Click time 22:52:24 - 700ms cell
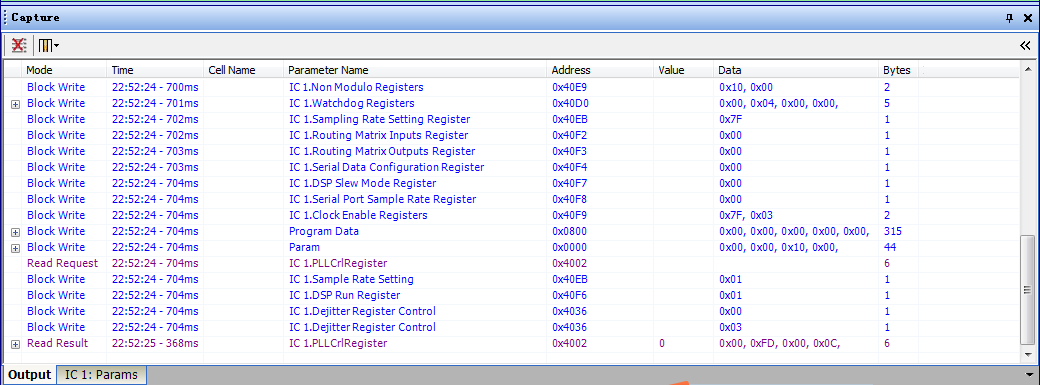Screen dimensions: 1040x385 pos(155,87)
